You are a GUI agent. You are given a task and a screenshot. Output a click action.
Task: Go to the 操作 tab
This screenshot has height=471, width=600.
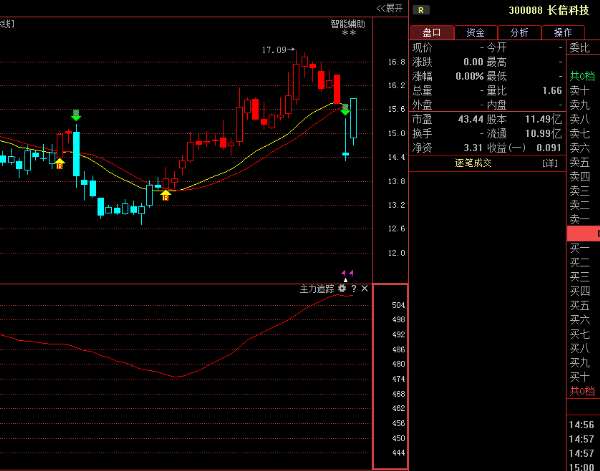(562, 32)
